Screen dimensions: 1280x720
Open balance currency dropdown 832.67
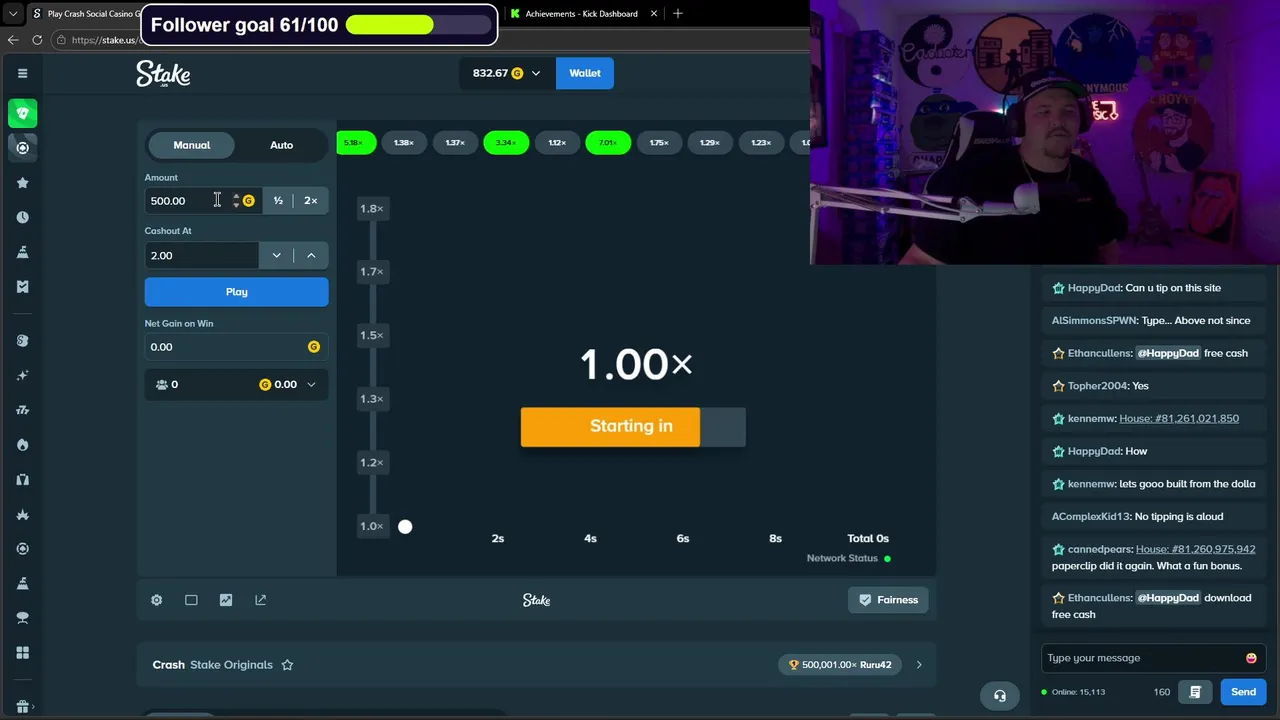(x=506, y=73)
